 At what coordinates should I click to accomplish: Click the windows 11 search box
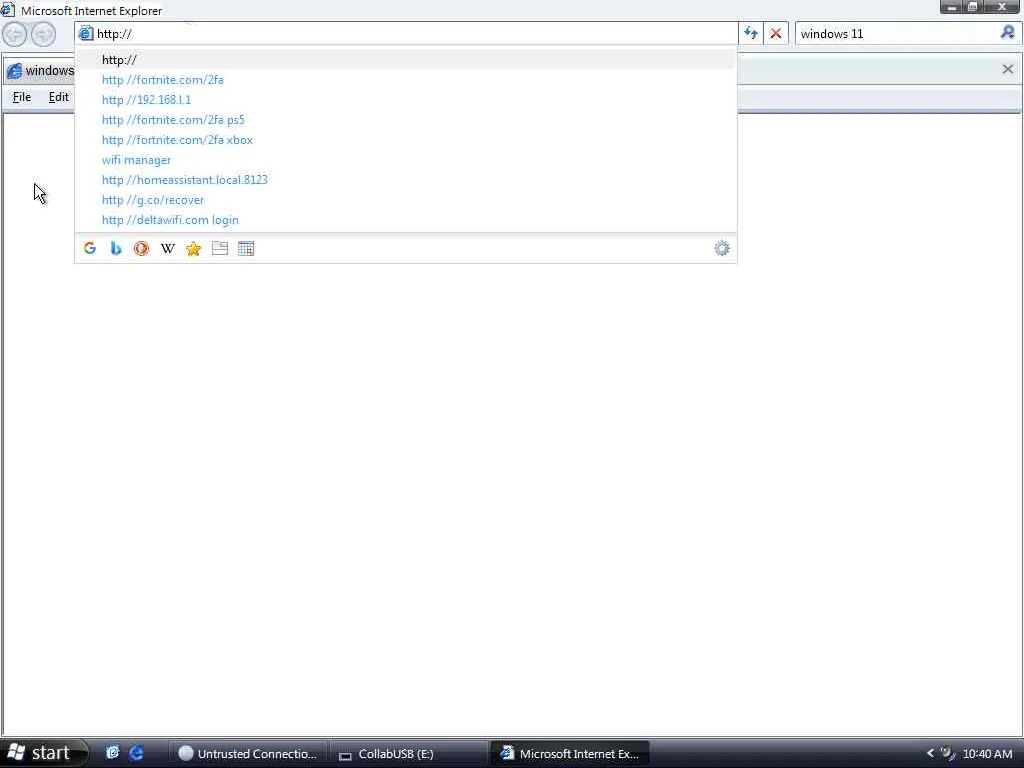pos(897,33)
